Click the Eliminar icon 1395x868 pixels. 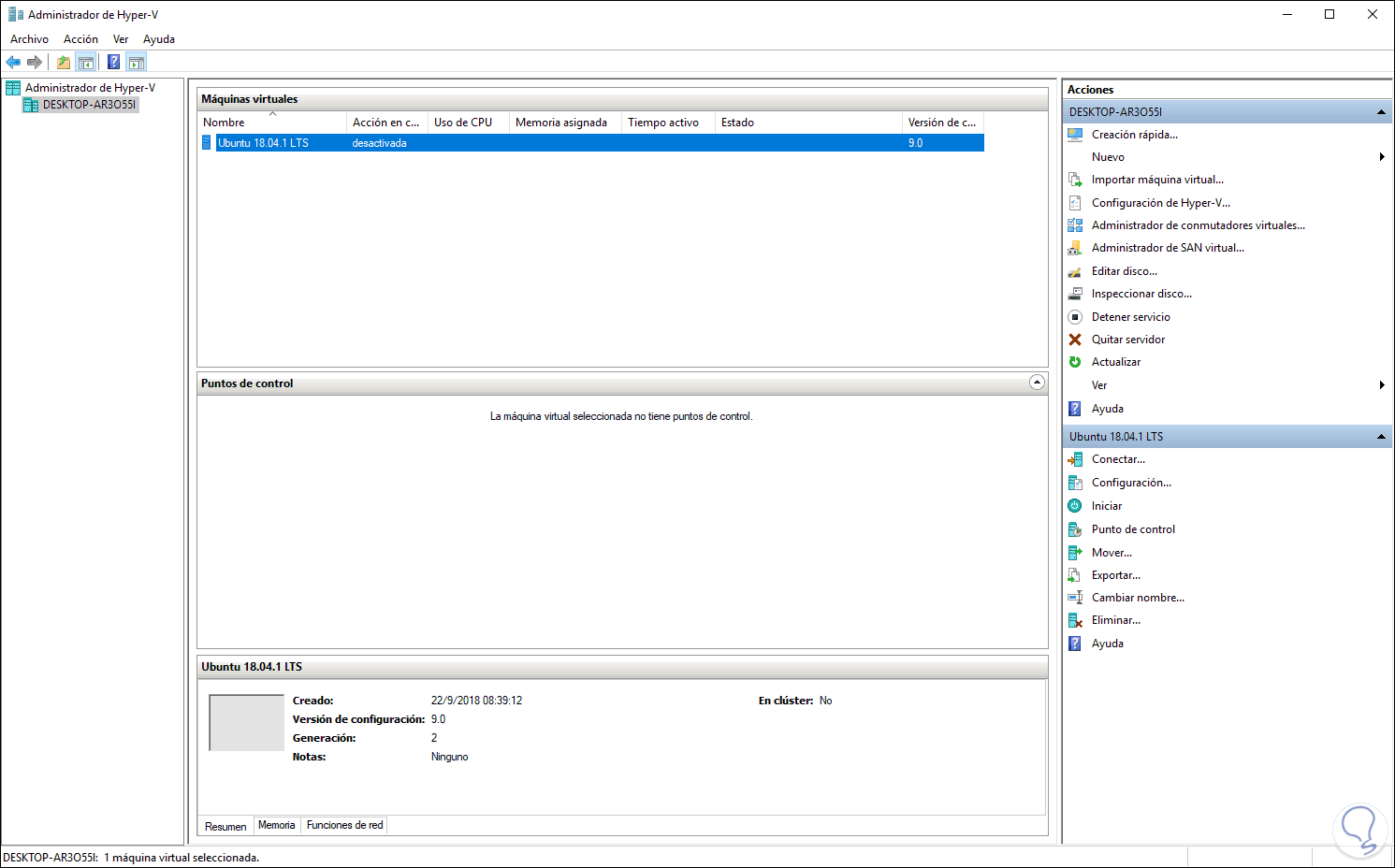tap(1075, 620)
